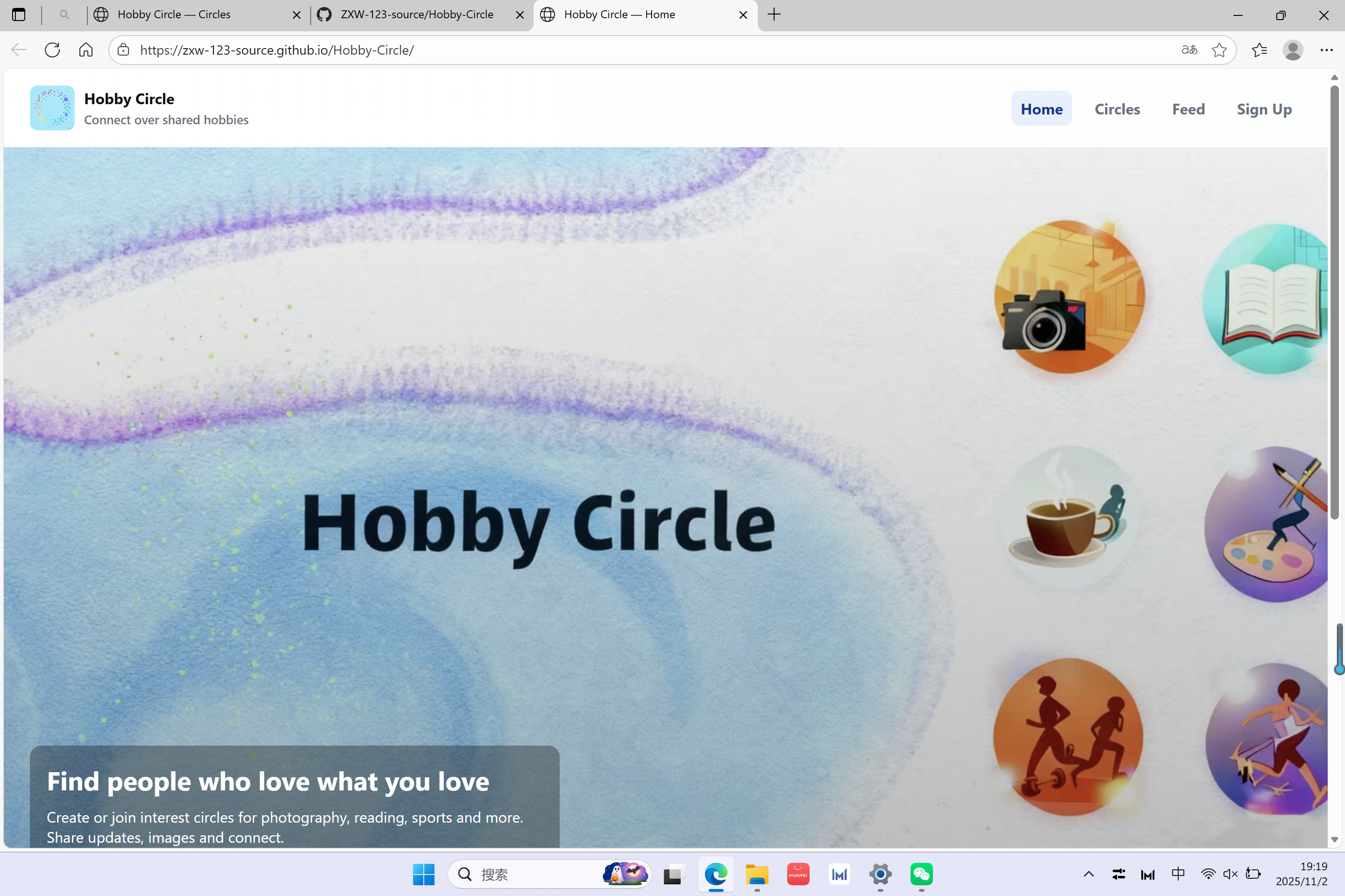Screen dimensions: 1345x896
Task: Open the photography circle icon
Action: 1067,297
